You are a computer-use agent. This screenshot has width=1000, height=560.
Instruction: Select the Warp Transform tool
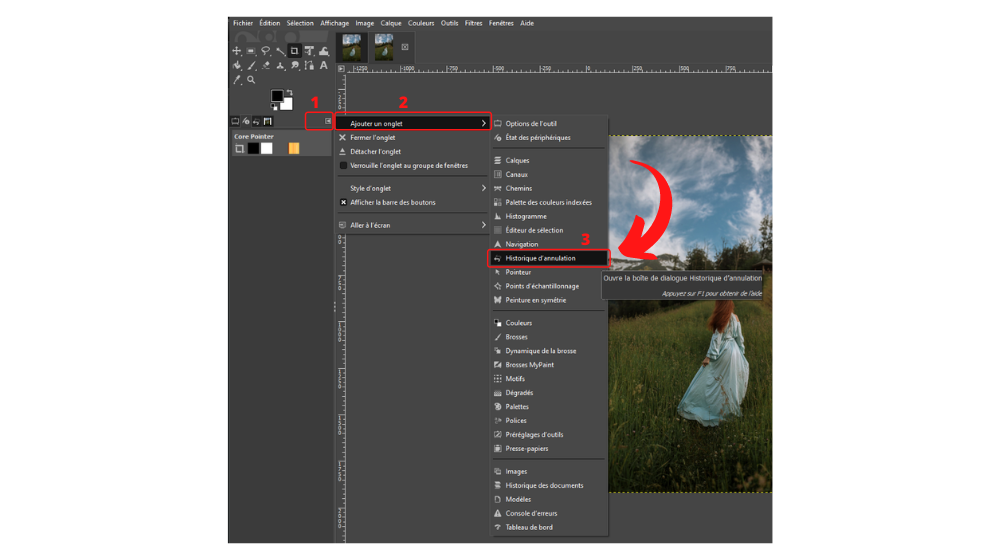pyautogui.click(x=324, y=51)
